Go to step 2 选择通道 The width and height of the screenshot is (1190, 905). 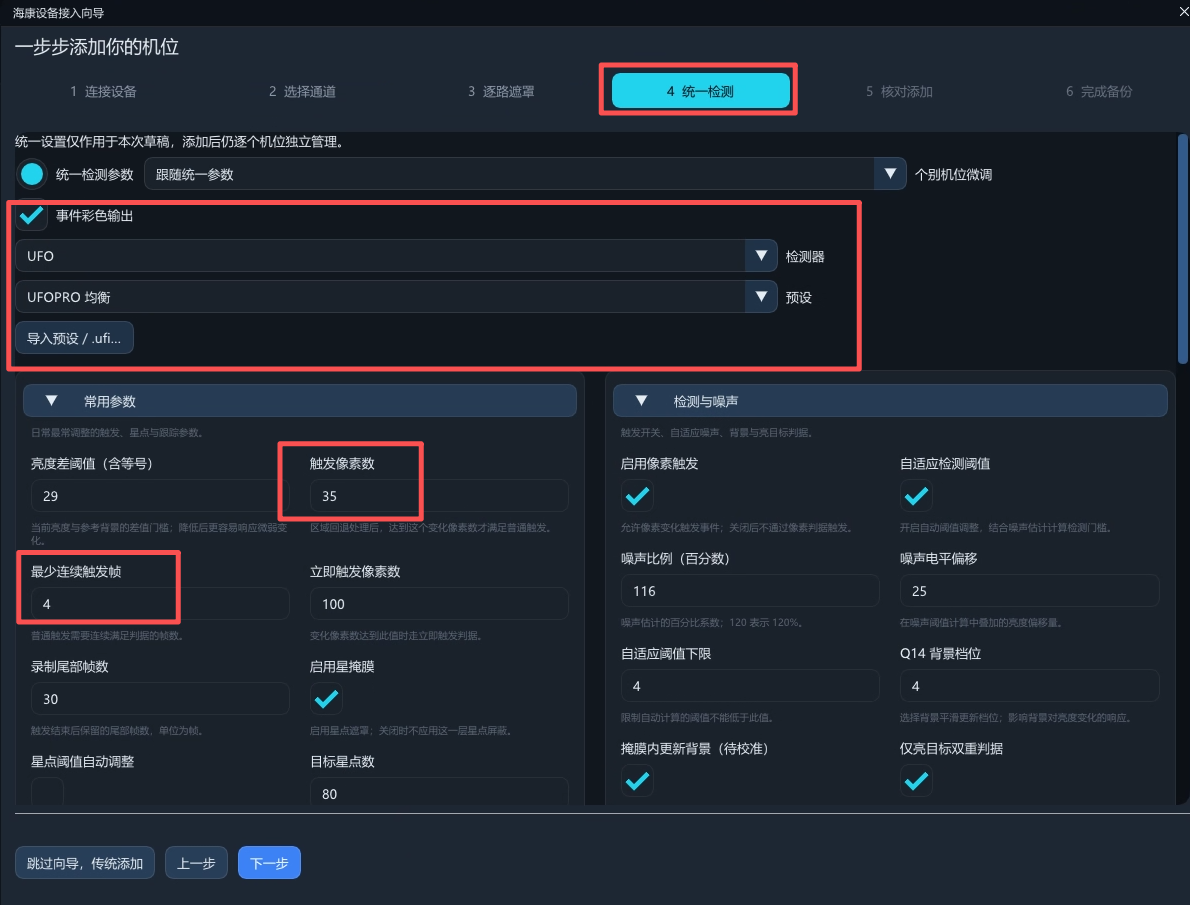[302, 91]
